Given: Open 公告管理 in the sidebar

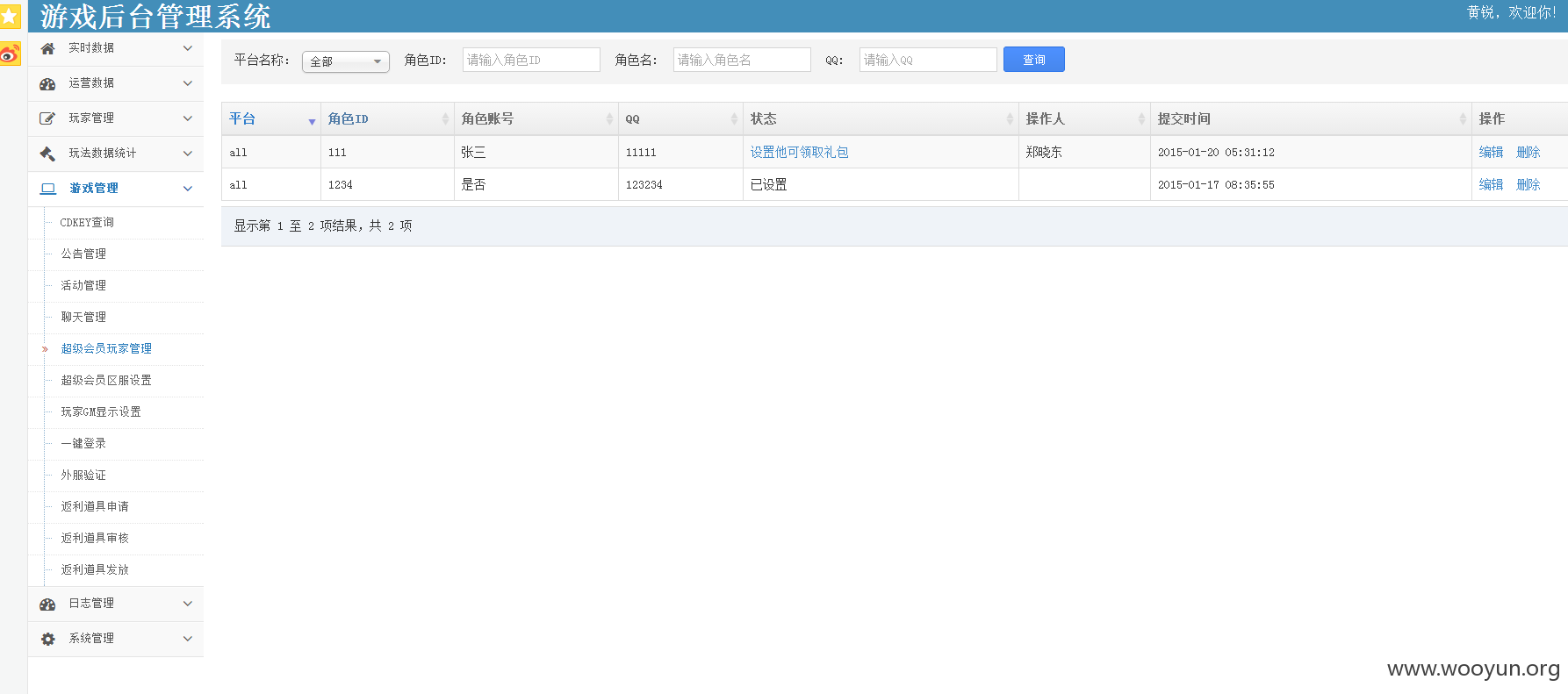Looking at the screenshot, I should pos(83,254).
